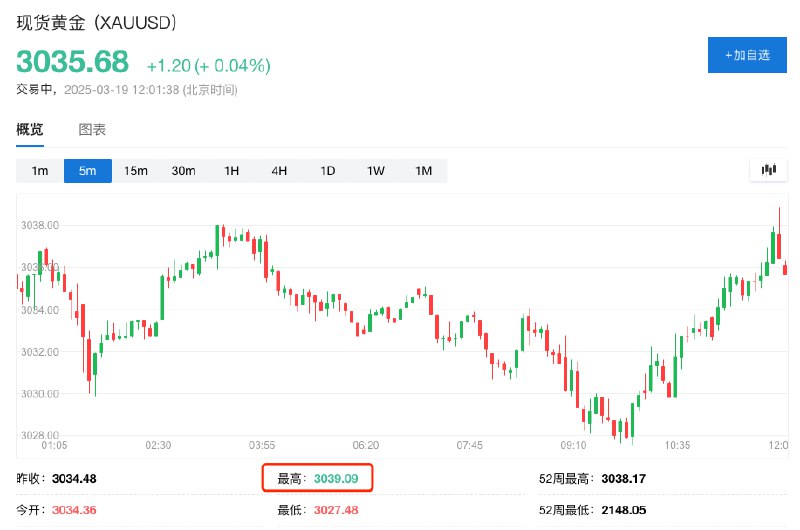Click the 06:20 time axis label
Screen dimensions: 800x530
coord(366,445)
